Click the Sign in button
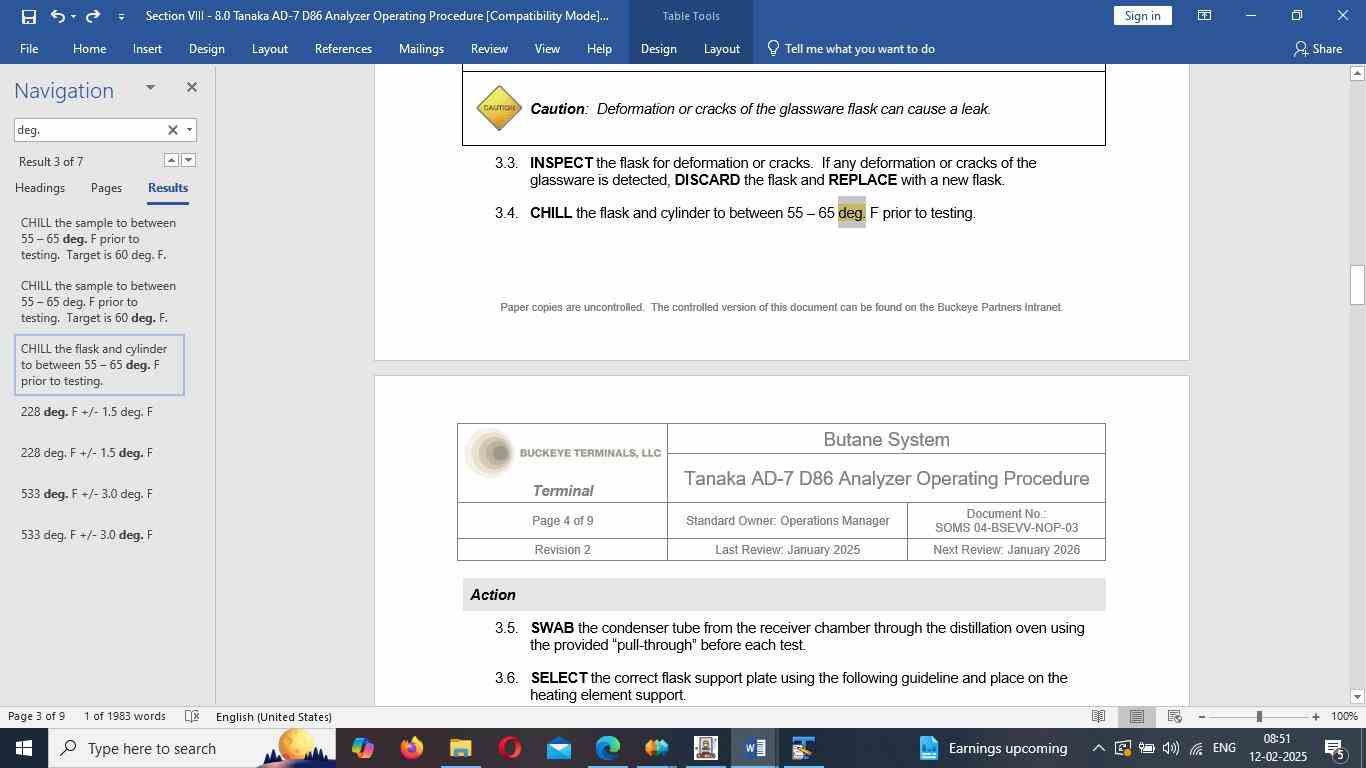This screenshot has width=1366, height=768. 1142,16
